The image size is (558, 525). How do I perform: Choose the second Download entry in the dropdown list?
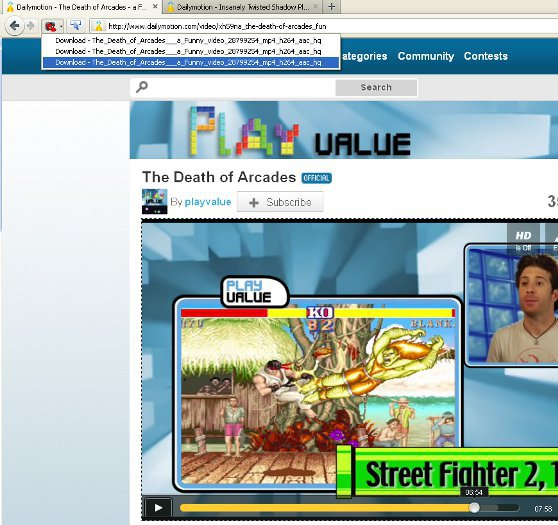point(191,52)
